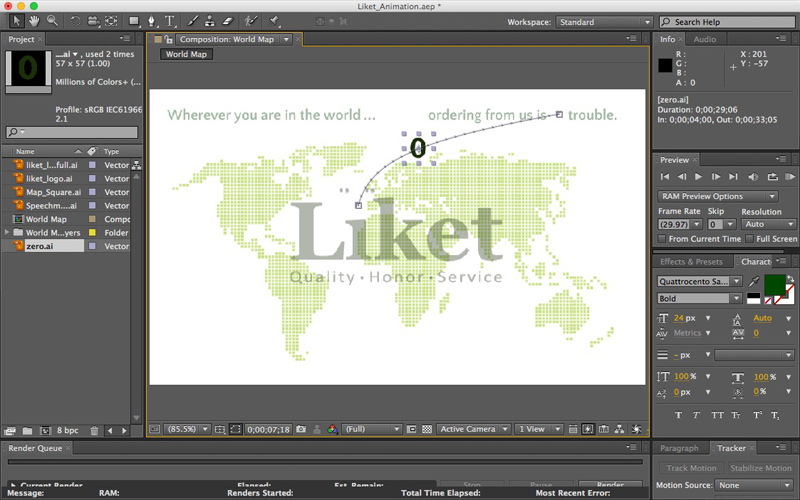Open the Timeline panel button
800x500 pixels.
tap(603, 429)
